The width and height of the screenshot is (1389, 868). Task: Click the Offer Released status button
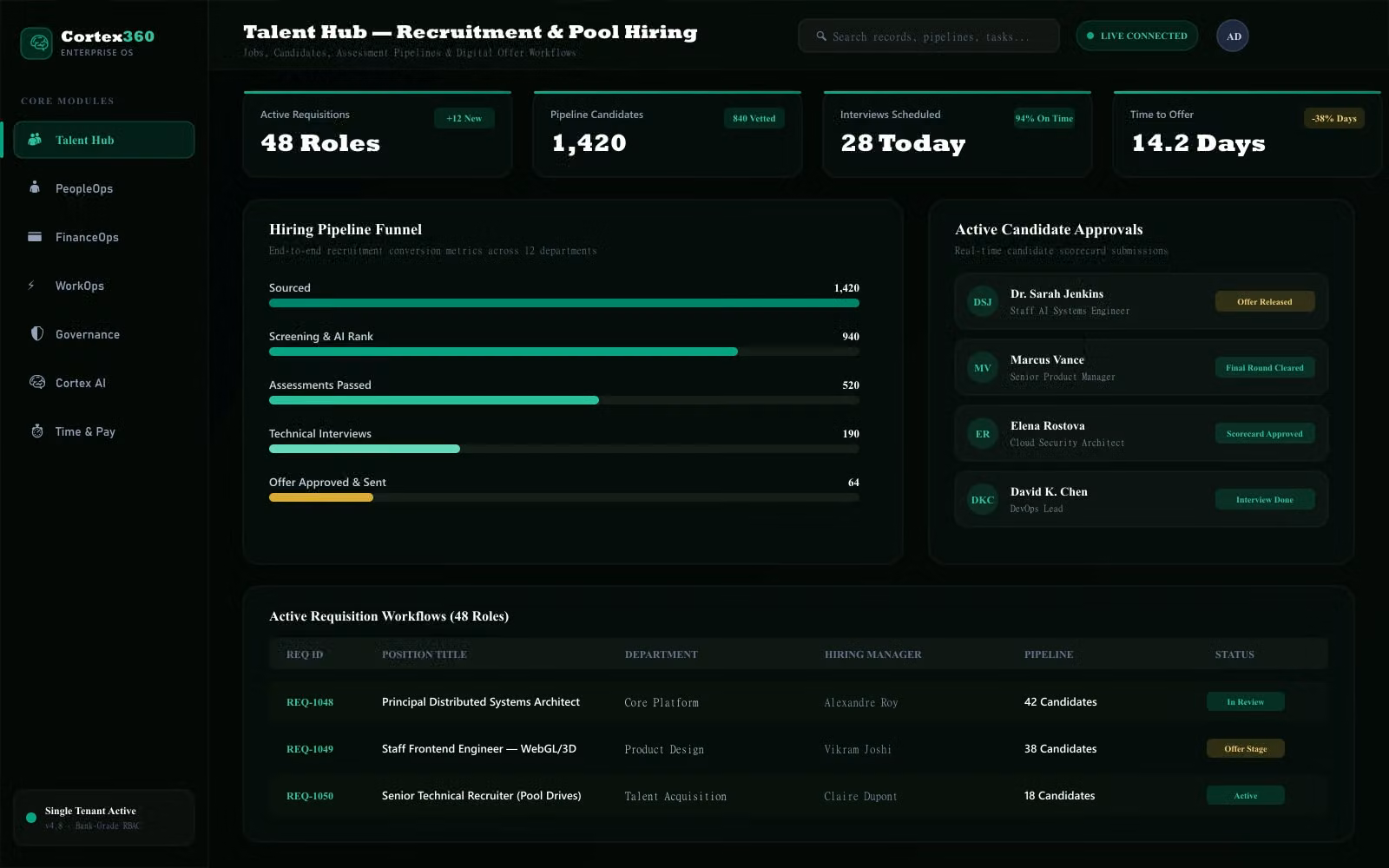1265,301
